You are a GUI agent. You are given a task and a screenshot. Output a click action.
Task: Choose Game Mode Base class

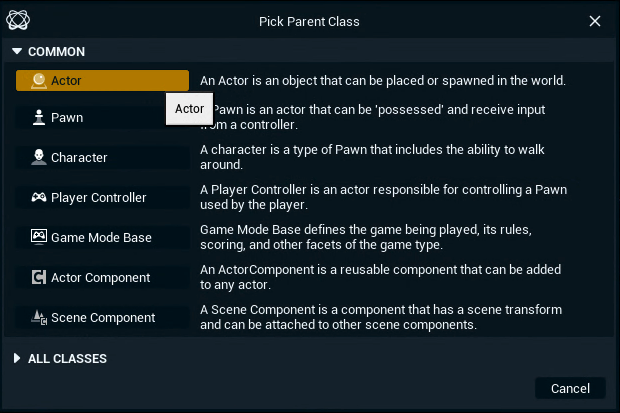coord(102,237)
